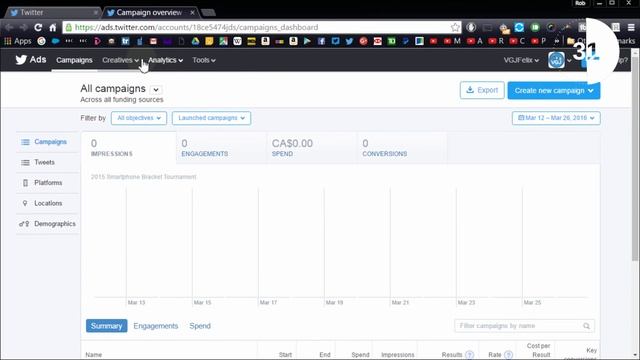Select the Spend tab beside Engagements

pyautogui.click(x=200, y=326)
